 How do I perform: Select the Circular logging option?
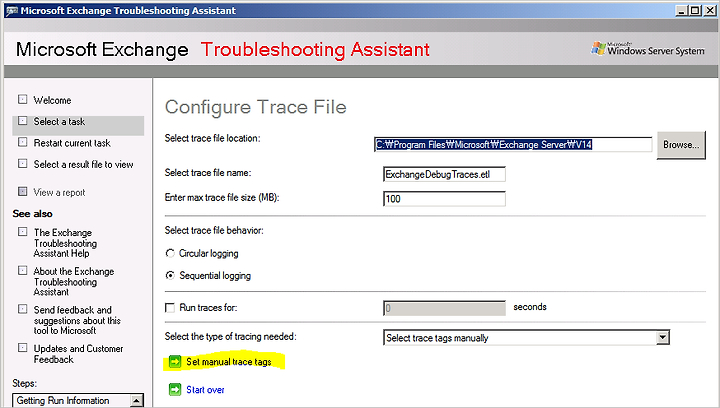[x=170, y=253]
